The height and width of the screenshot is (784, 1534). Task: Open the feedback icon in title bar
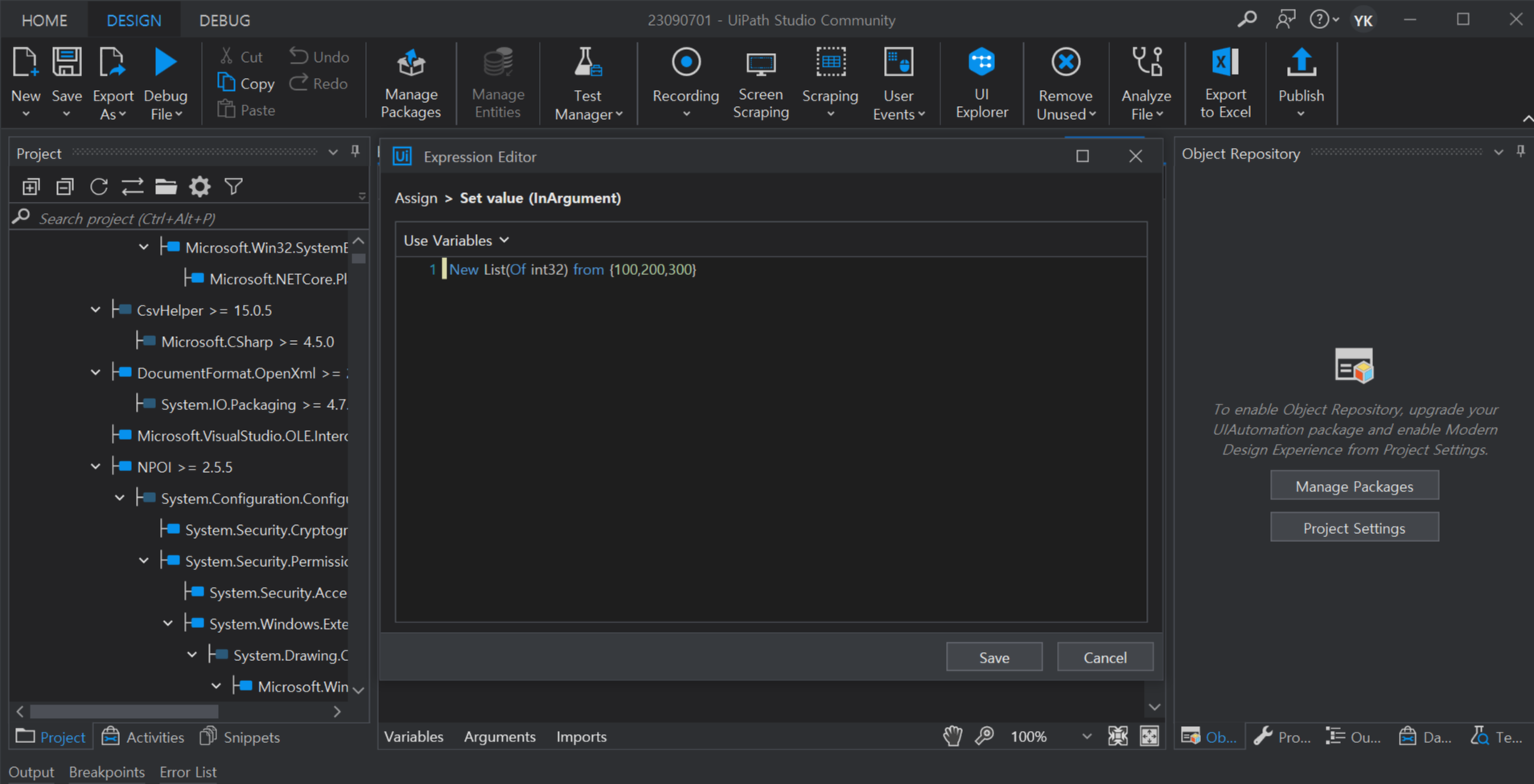(x=1285, y=19)
